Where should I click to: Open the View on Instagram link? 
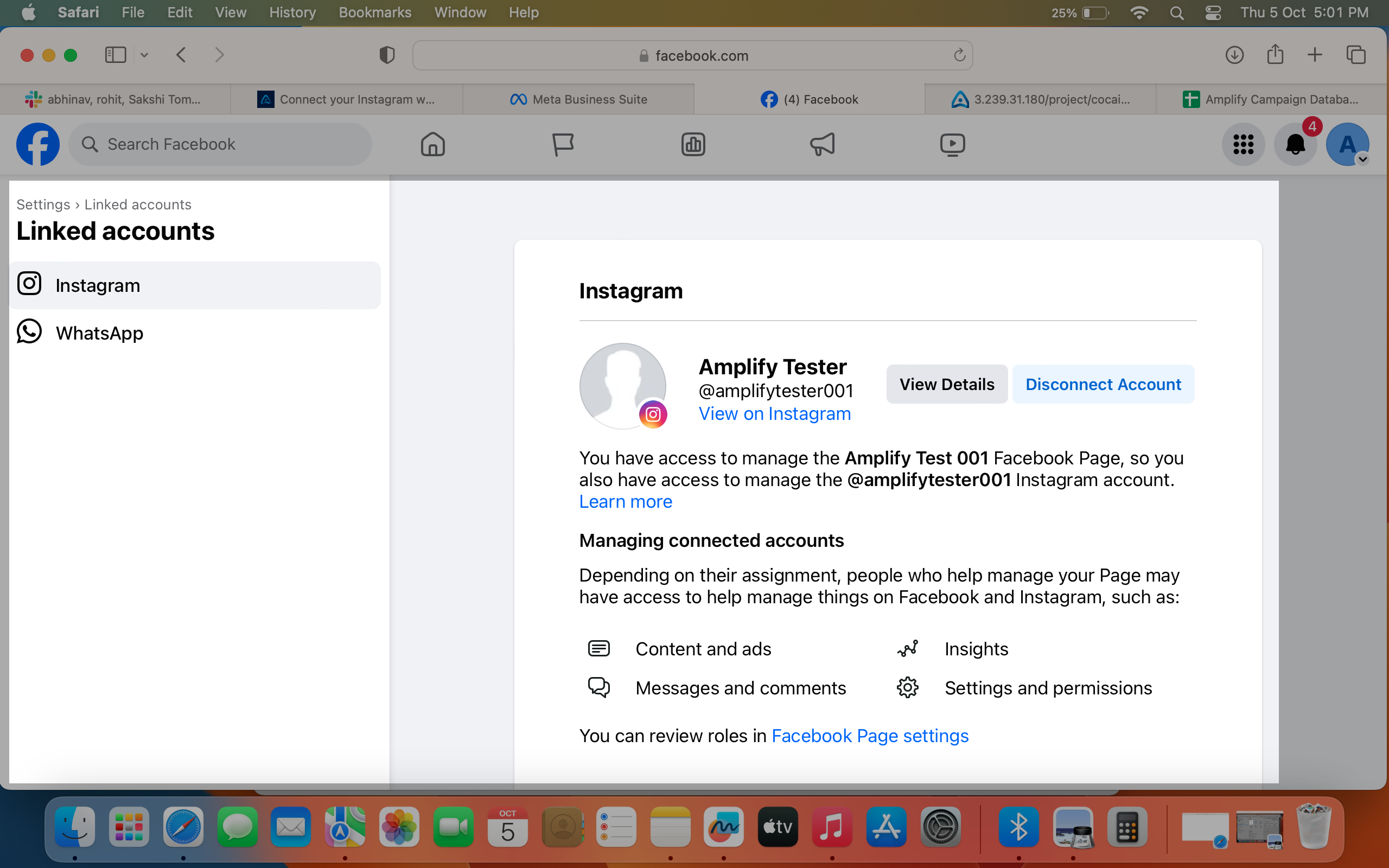774,413
